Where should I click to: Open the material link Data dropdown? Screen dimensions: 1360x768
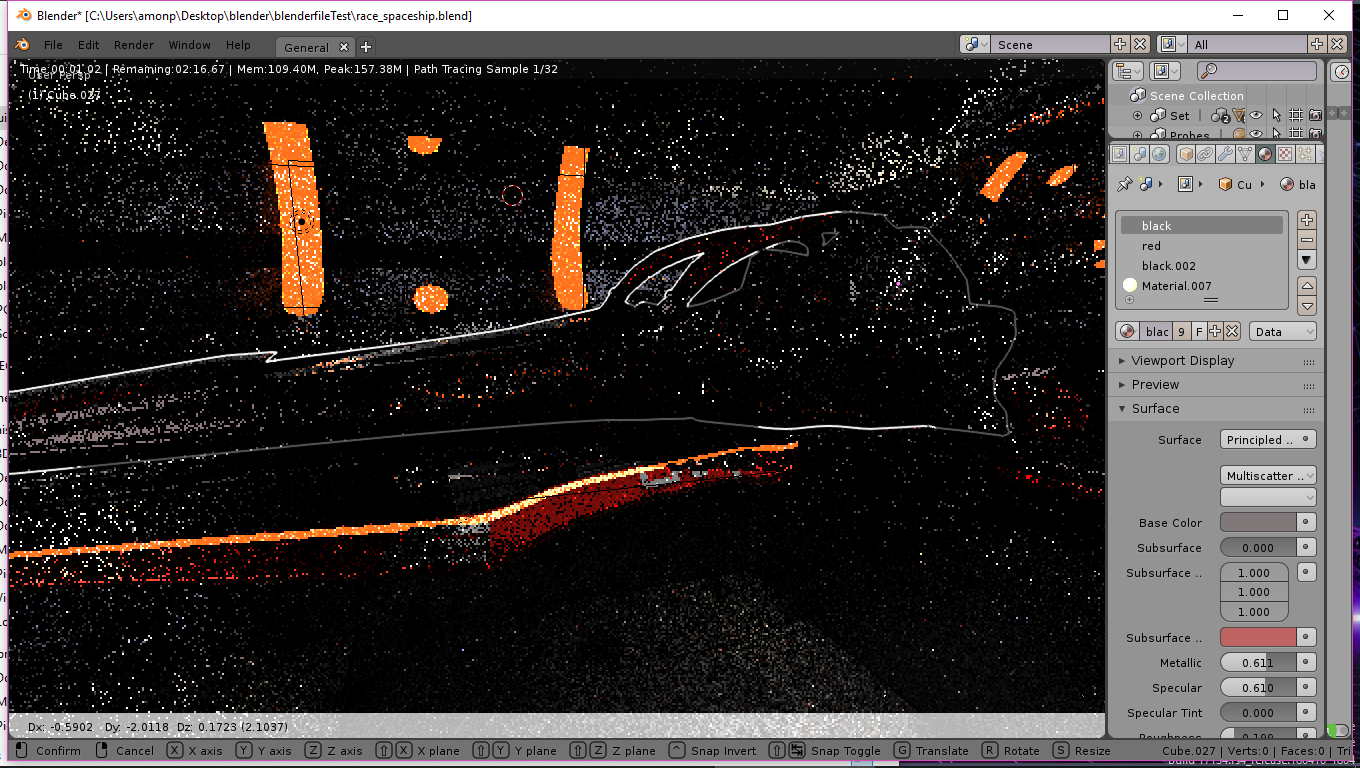[x=1282, y=331]
